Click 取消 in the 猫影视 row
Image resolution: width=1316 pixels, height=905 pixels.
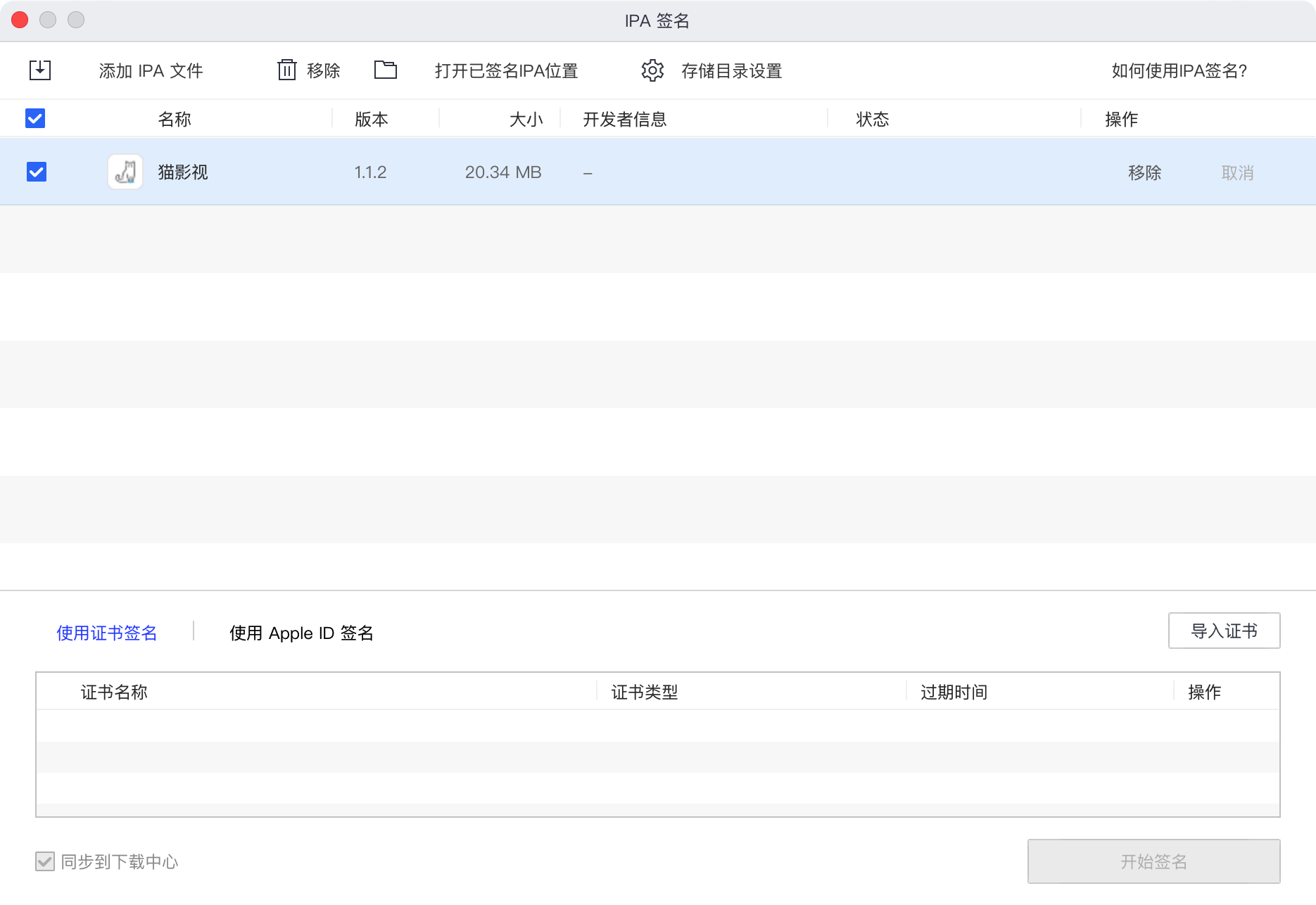[1237, 172]
